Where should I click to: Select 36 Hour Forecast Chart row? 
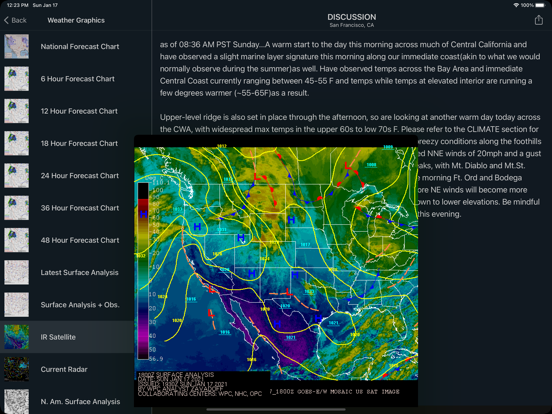[76, 208]
